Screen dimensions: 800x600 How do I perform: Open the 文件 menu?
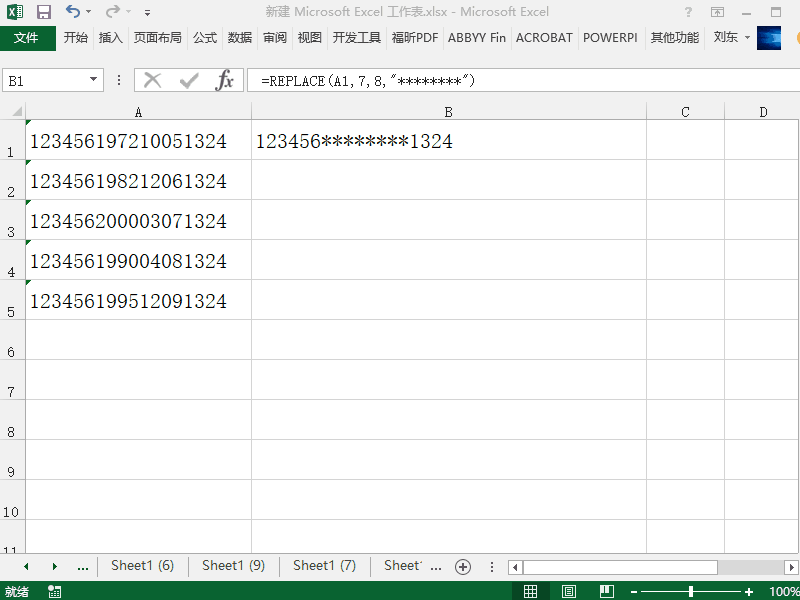(28, 38)
